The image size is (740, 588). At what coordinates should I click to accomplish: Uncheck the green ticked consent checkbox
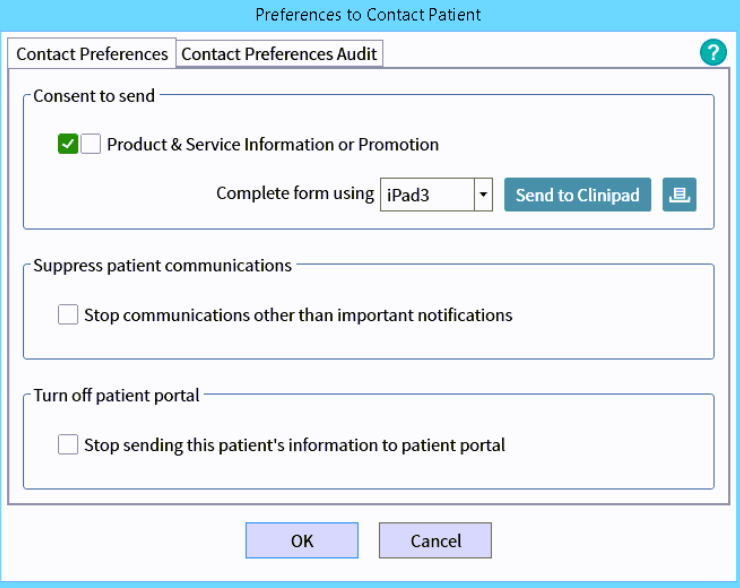coord(68,144)
